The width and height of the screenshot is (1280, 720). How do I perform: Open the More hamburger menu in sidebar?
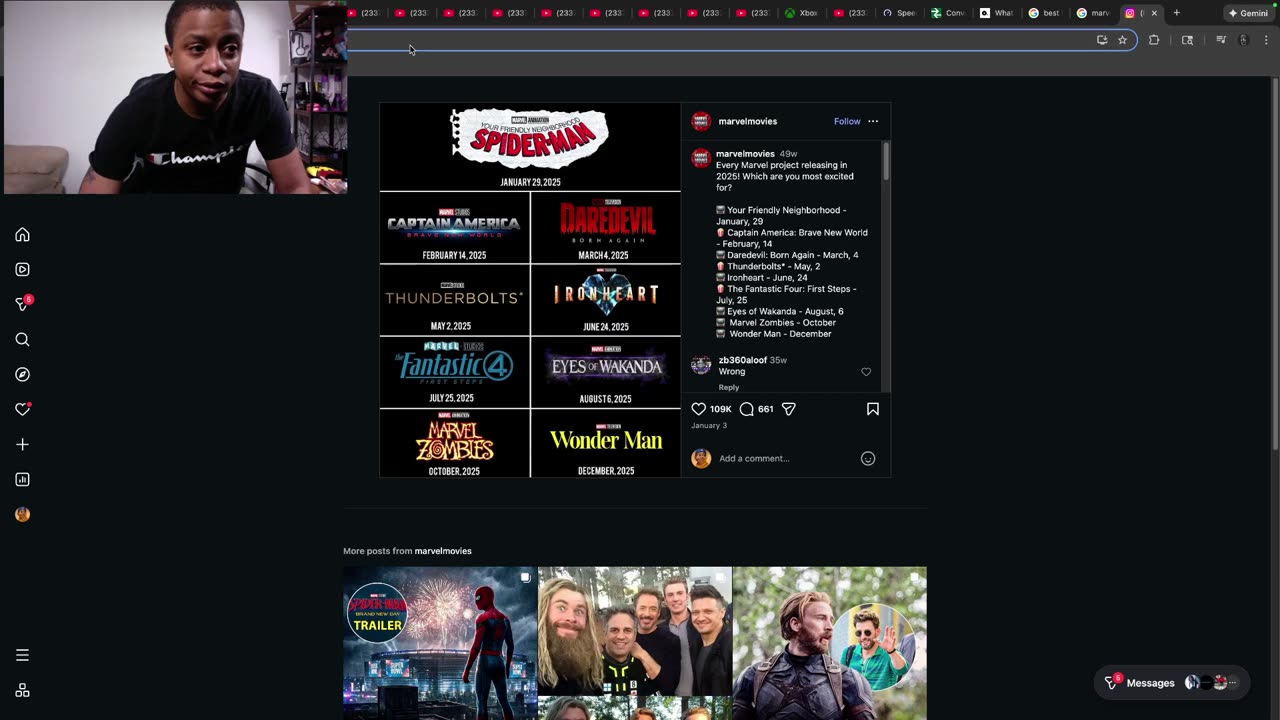22,655
